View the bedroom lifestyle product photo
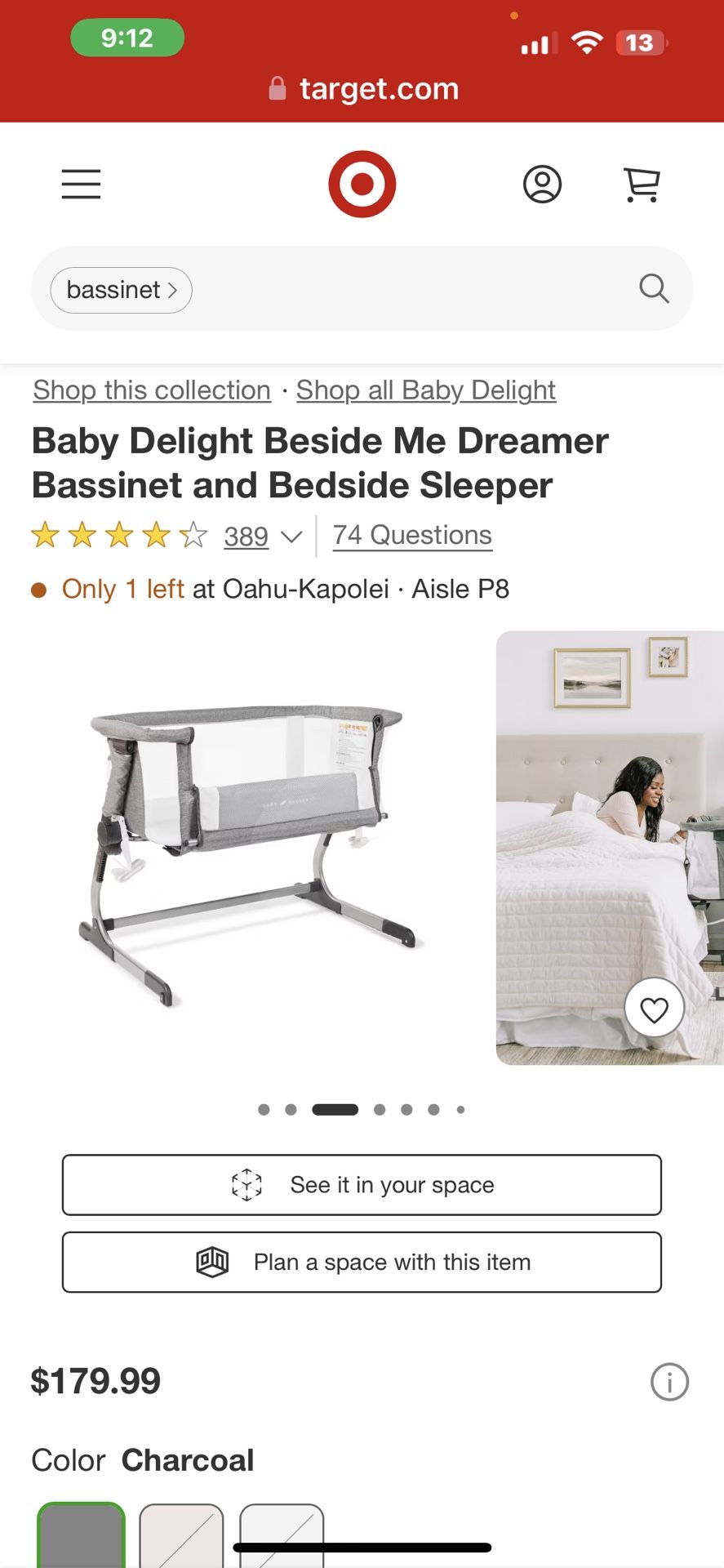Screen dimensions: 724x1568 610,848
